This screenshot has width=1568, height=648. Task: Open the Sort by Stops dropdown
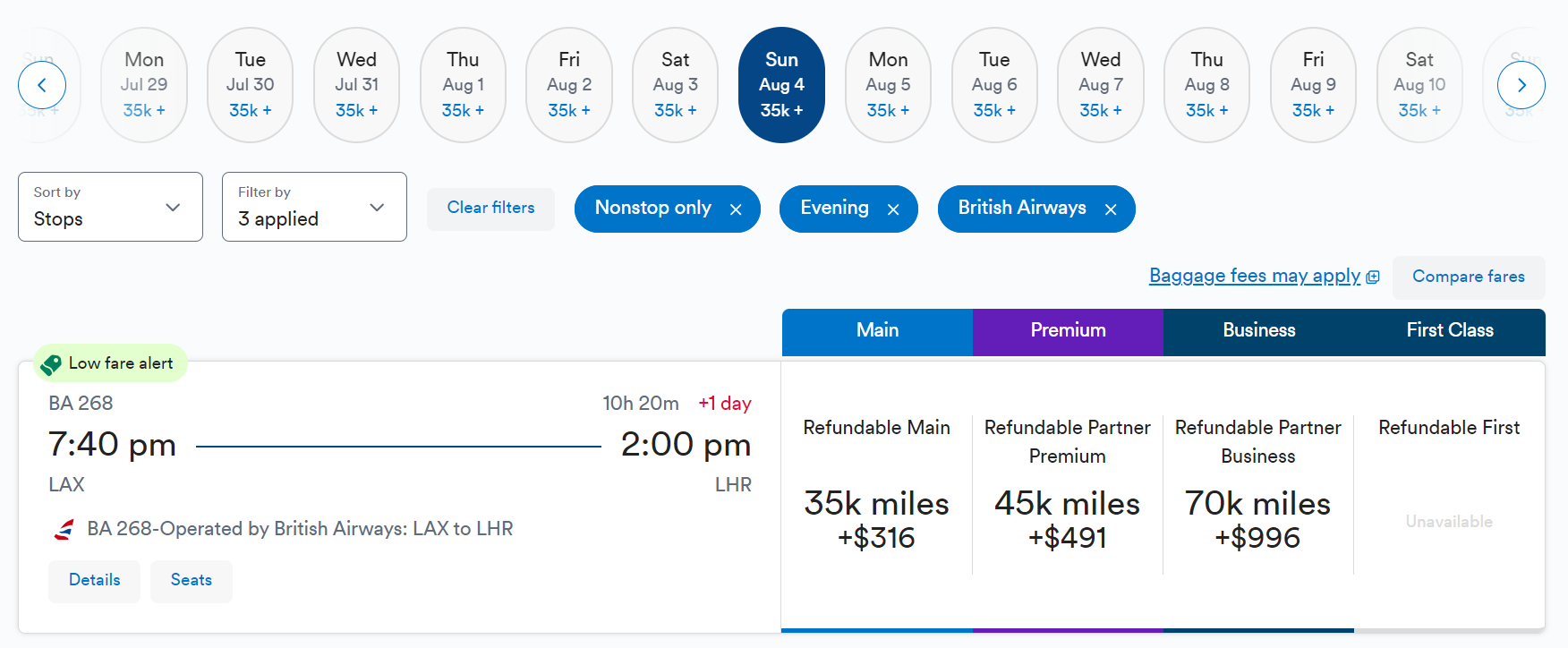109,207
